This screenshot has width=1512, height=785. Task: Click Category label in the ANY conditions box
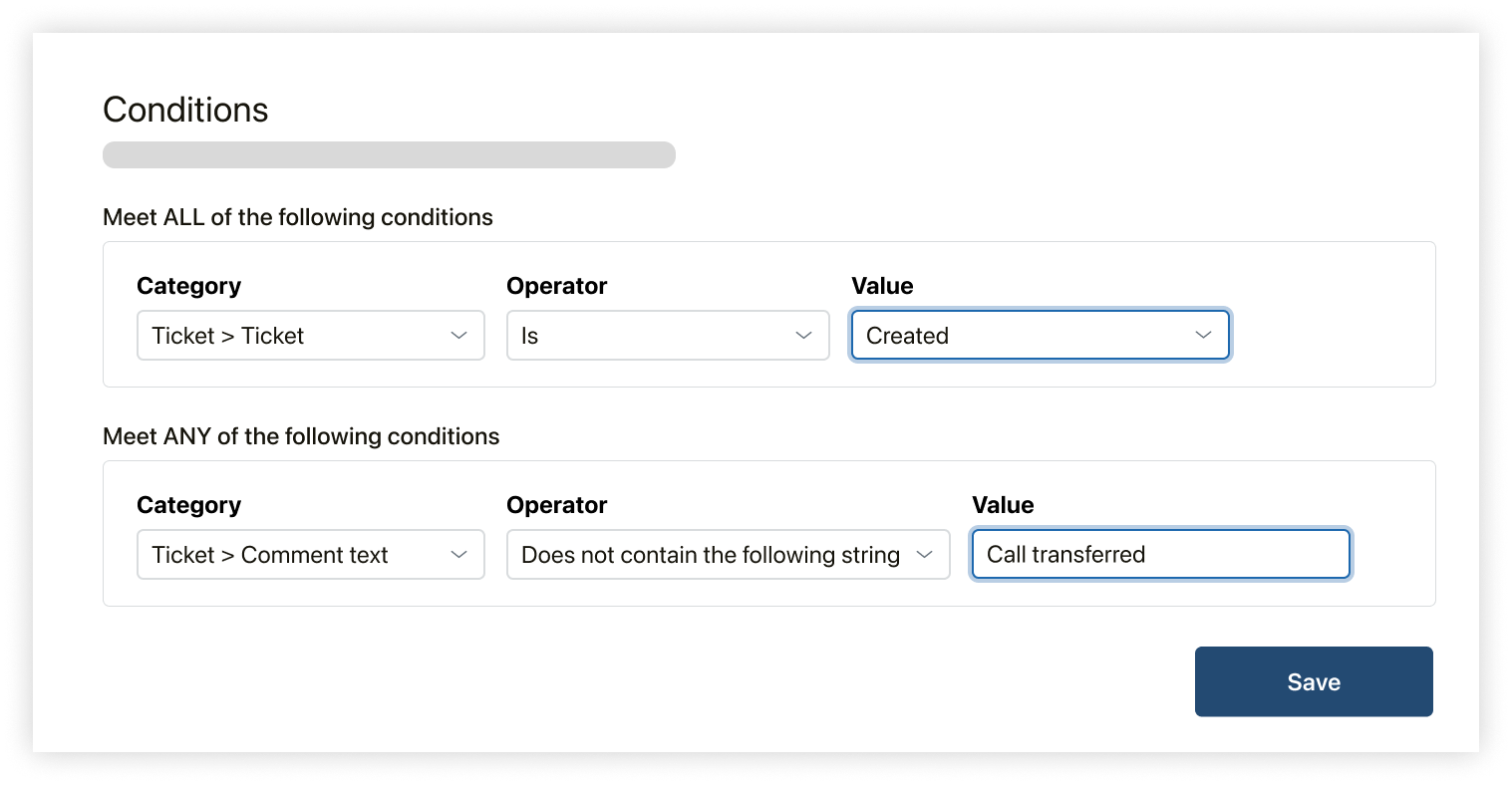(188, 505)
